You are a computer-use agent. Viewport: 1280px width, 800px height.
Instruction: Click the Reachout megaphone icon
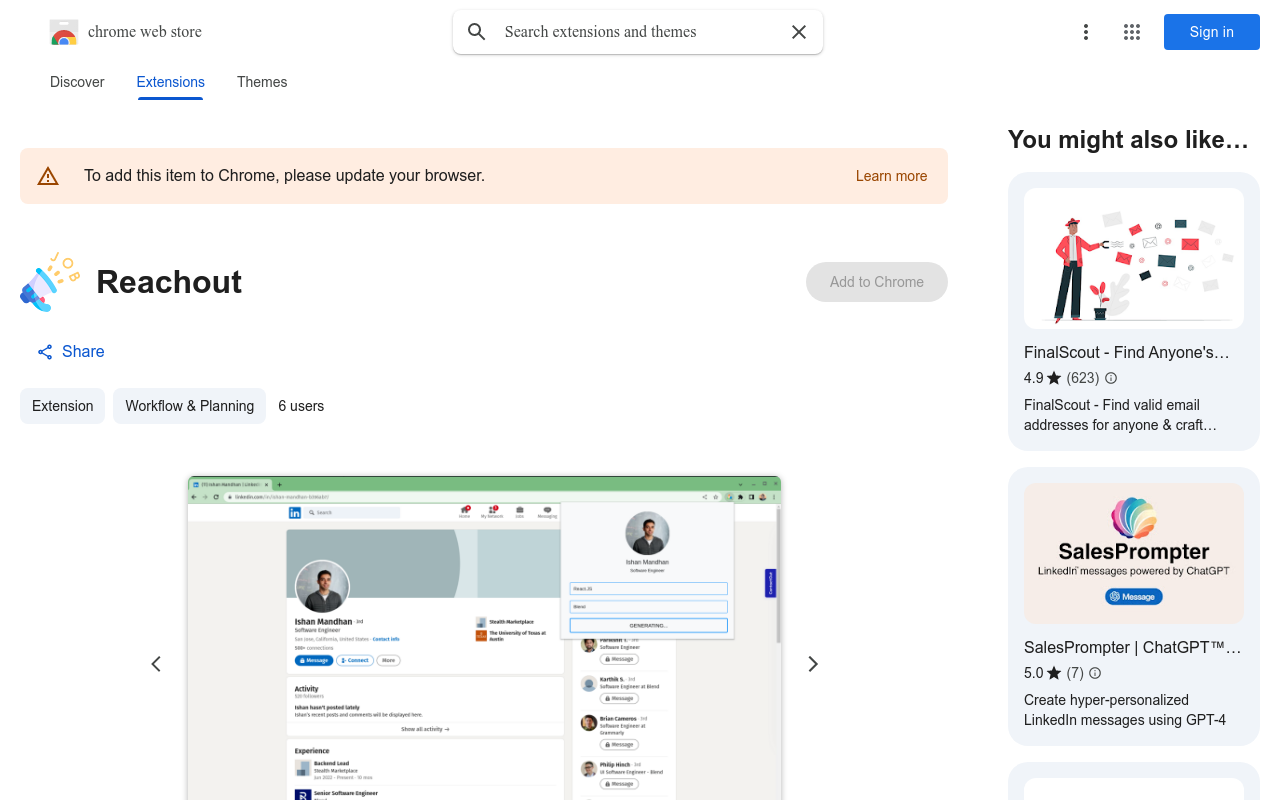pos(50,282)
